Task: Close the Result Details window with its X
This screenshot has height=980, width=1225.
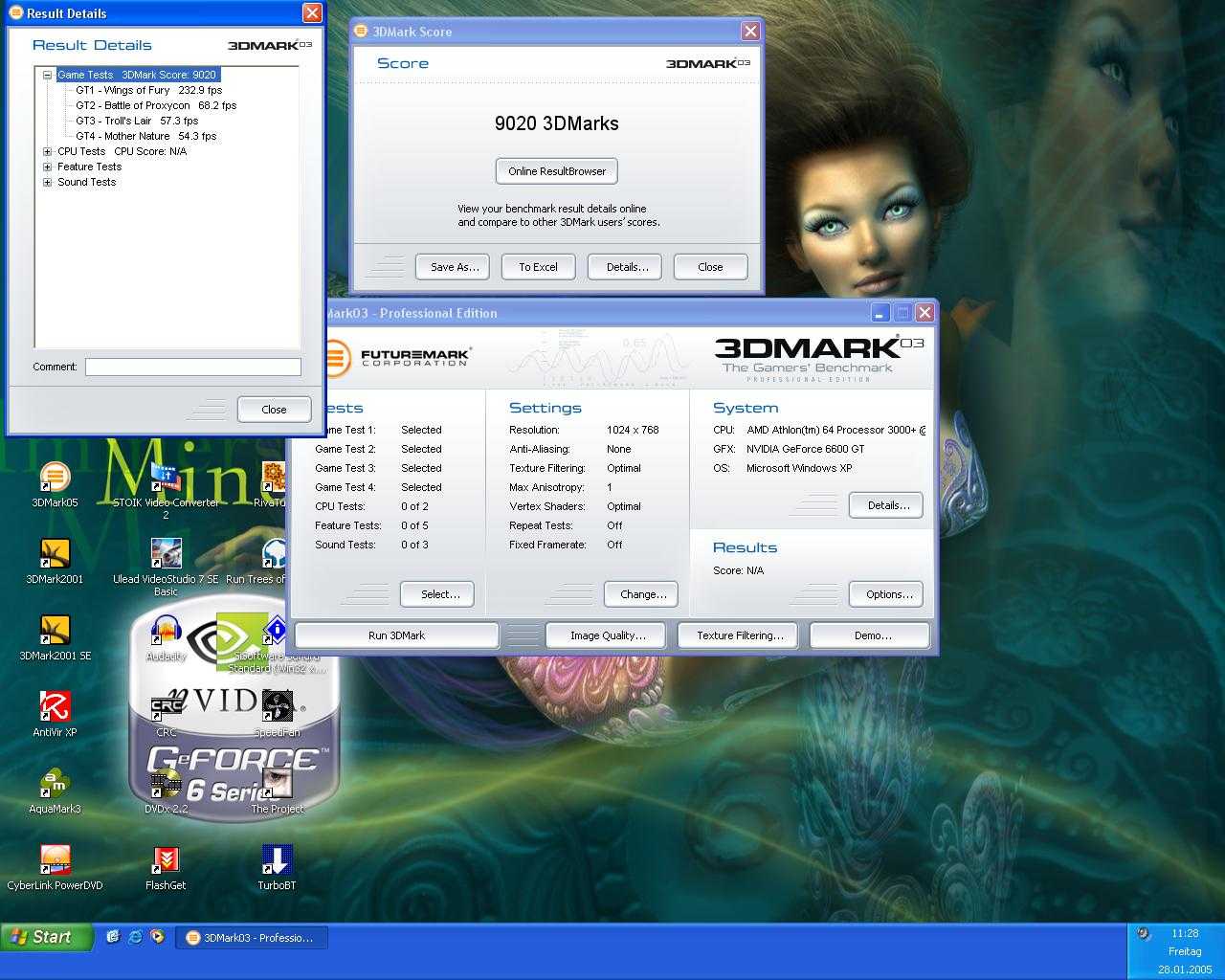Action: pos(312,12)
